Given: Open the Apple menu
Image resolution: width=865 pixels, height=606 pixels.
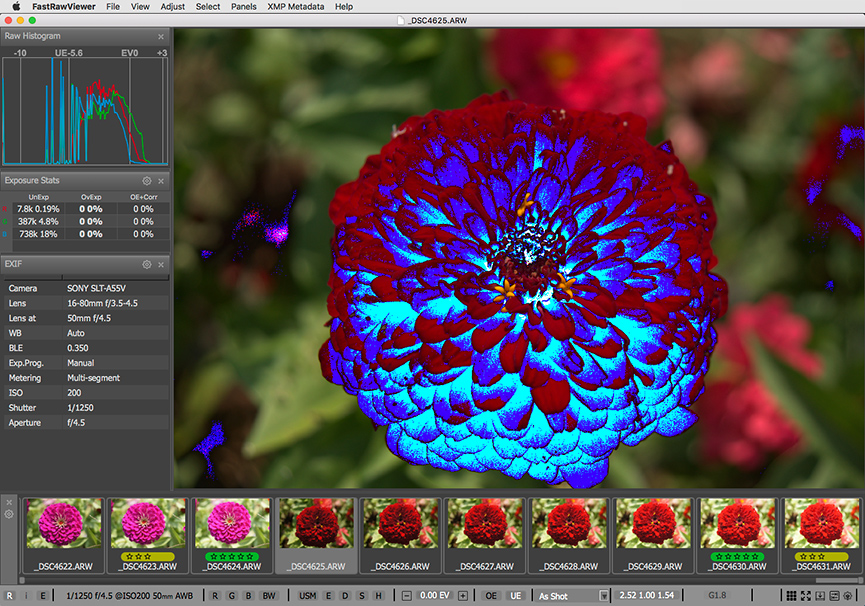Looking at the screenshot, I should 16,6.
